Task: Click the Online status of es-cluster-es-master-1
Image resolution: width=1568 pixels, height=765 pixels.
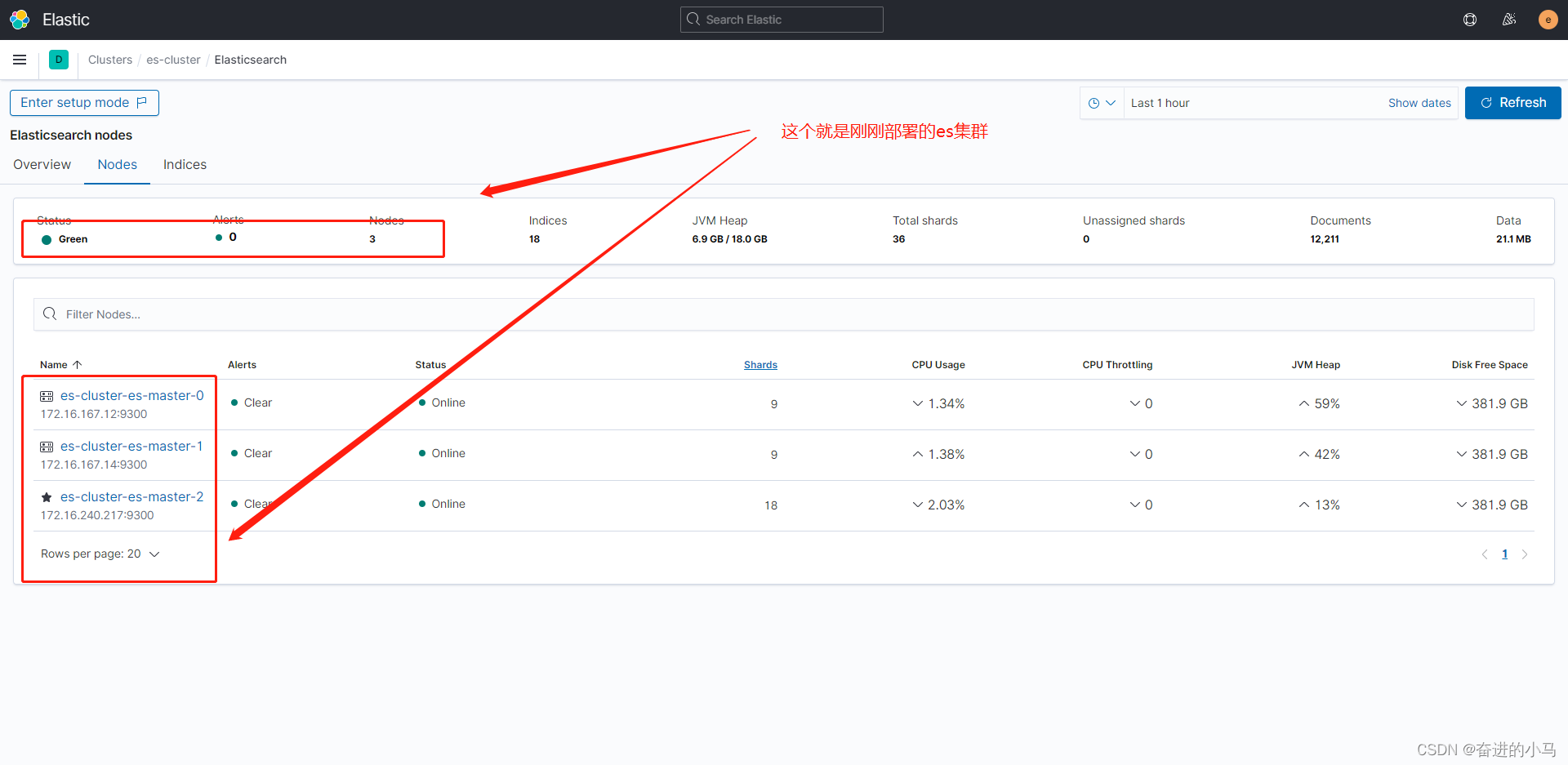Action: (x=448, y=453)
